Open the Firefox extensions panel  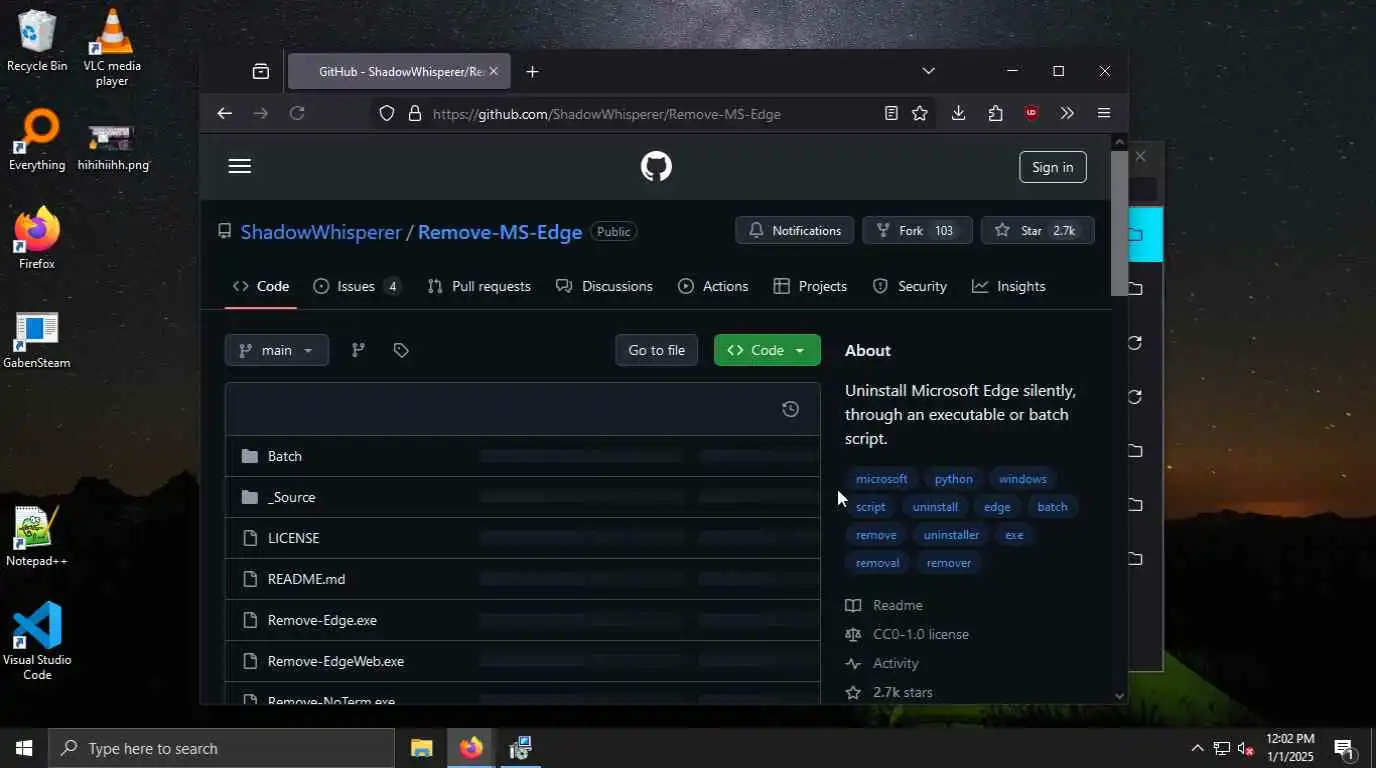coord(995,113)
